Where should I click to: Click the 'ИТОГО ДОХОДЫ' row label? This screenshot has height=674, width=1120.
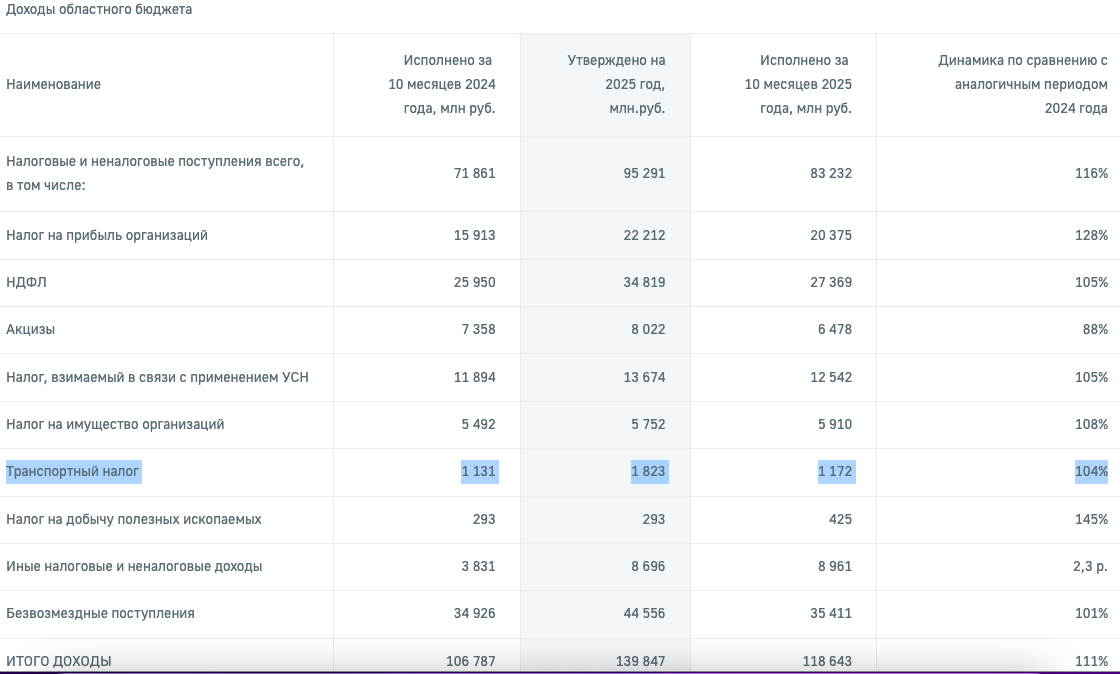[x=59, y=661]
